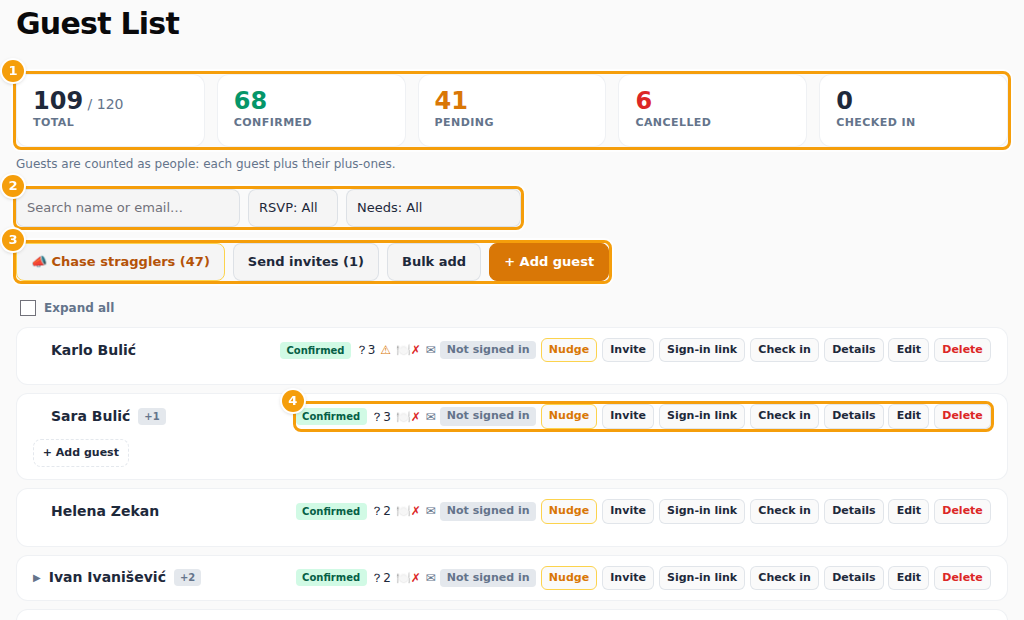
Task: Click the megaphone icon on Chase stragglers
Action: click(x=39, y=261)
